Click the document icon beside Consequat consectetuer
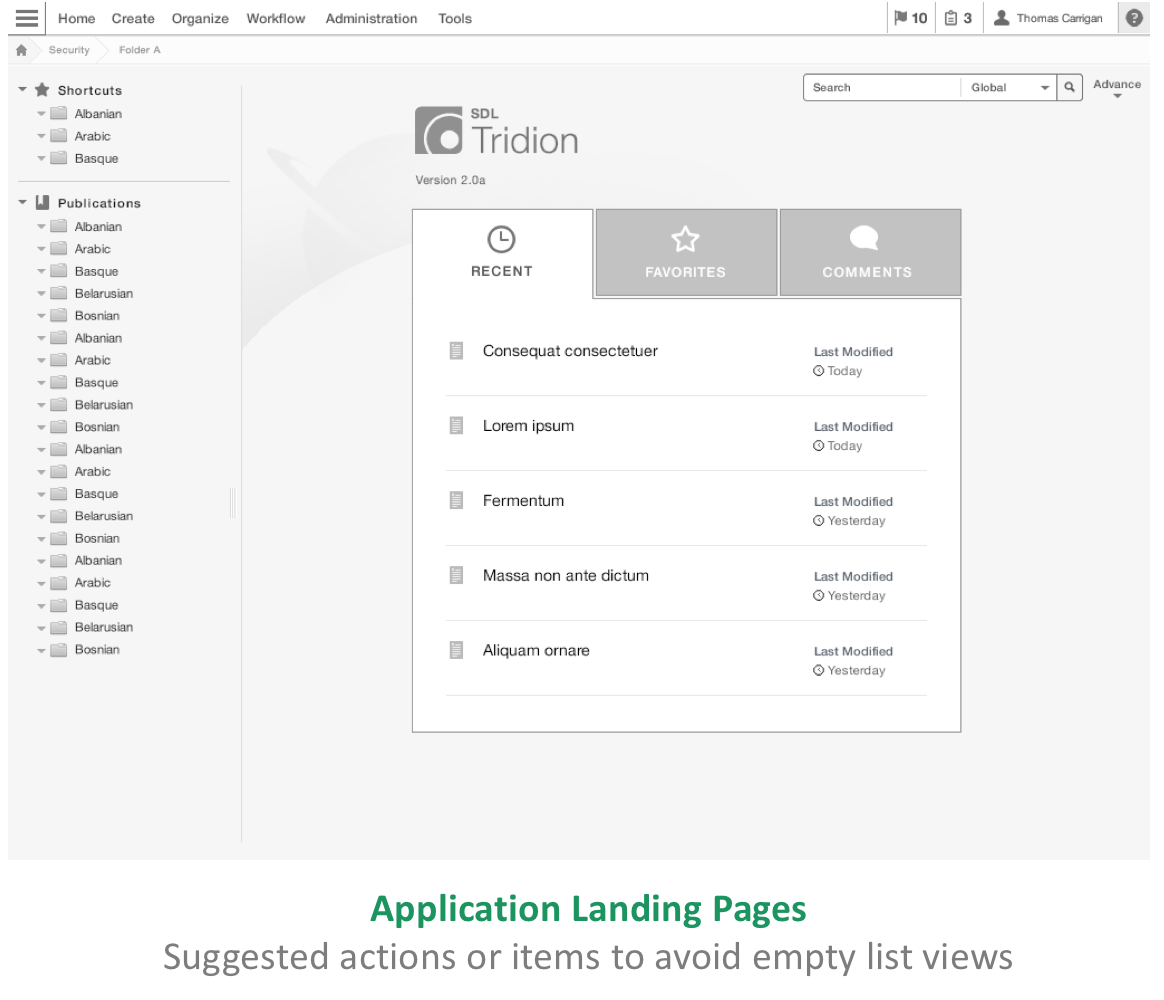1164x1000 pixels. tap(457, 350)
